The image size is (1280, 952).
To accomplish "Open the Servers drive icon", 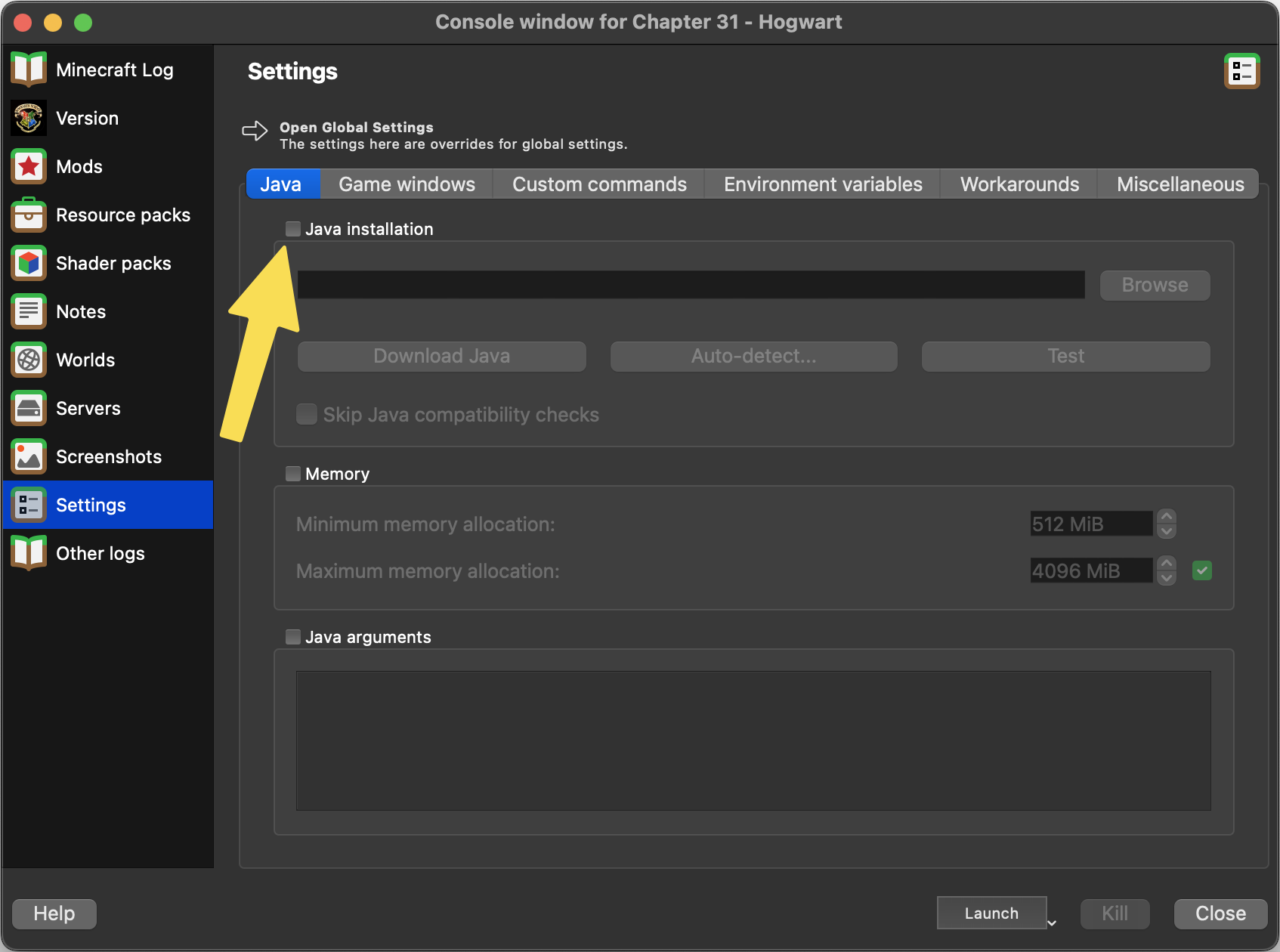I will (x=29, y=408).
